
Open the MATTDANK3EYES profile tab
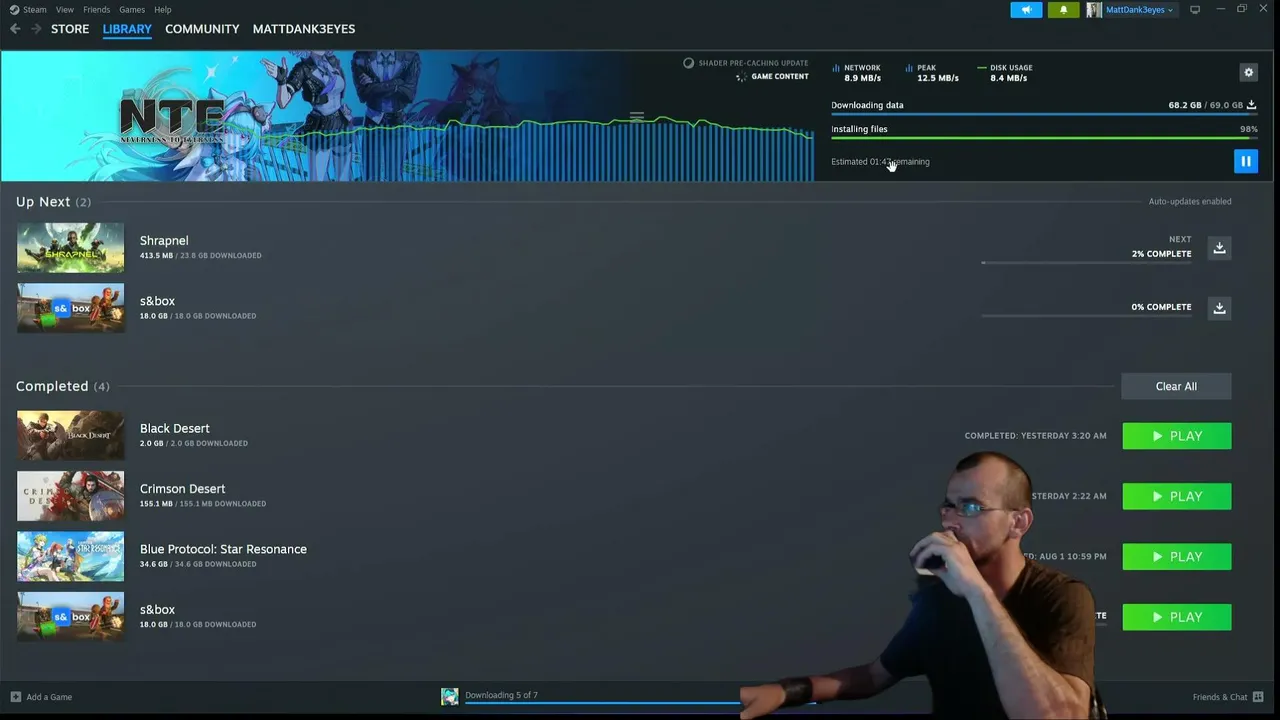[x=304, y=29]
